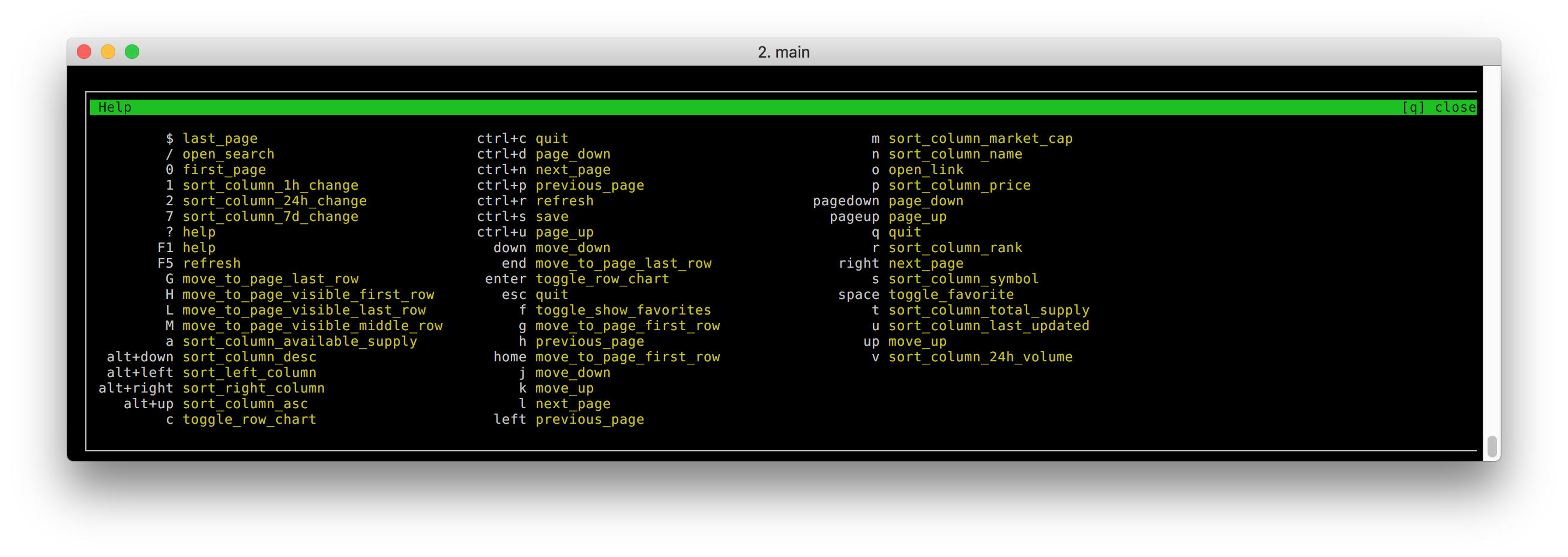Screen dimensions: 1568x557
Task: Click the 'open_link' command entry
Action: [926, 170]
